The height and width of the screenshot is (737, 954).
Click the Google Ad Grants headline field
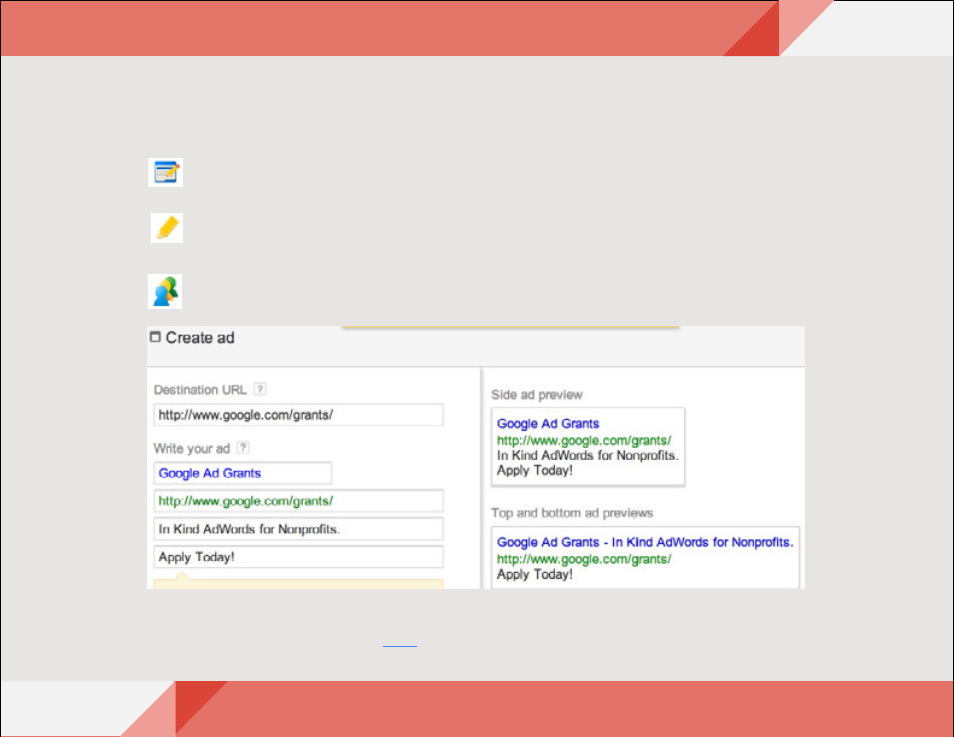tap(243, 473)
